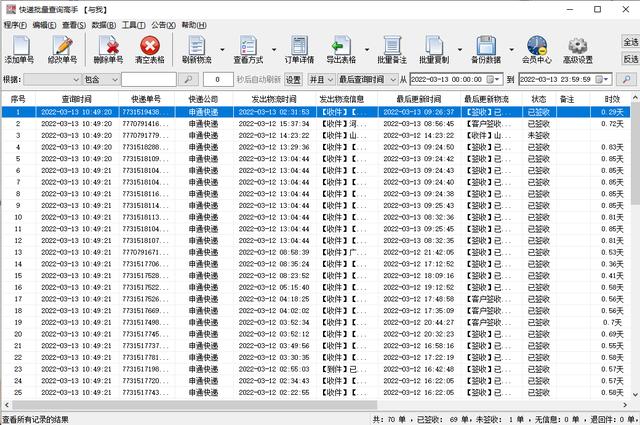Open the 数据 menu
This screenshot has height=425, width=640.
click(101, 22)
